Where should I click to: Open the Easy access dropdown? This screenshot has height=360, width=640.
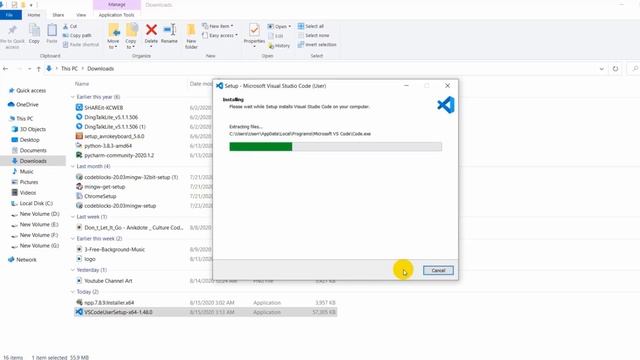pos(220,36)
